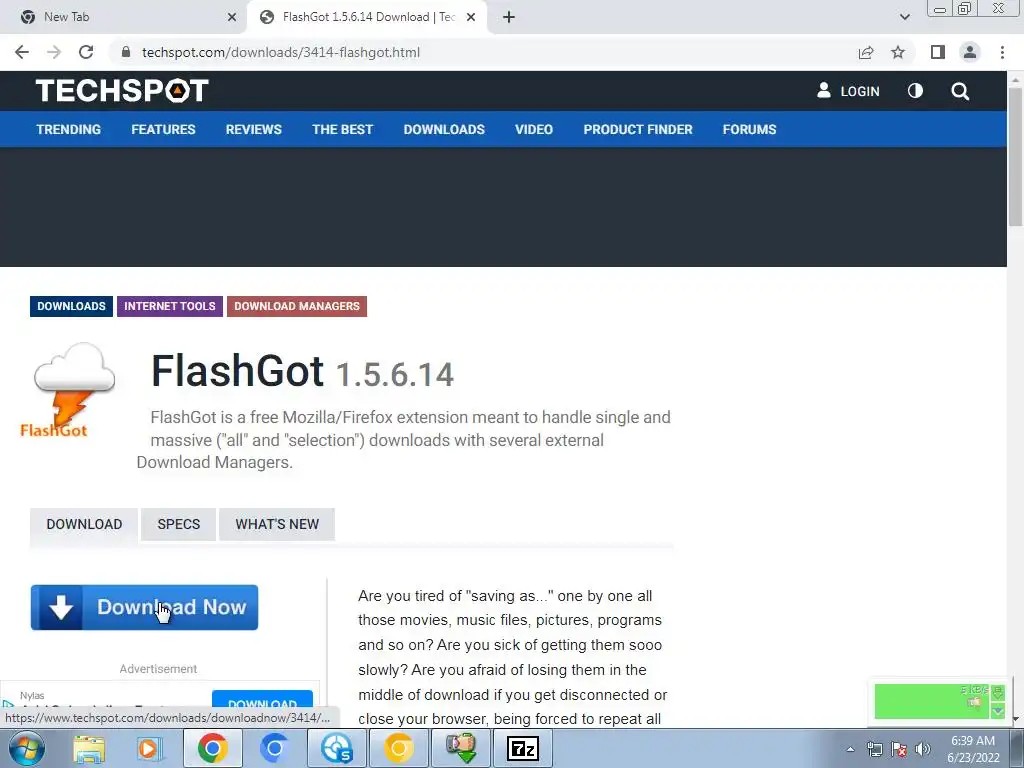Open the TRENDING menu
1024x768 pixels.
coord(69,129)
